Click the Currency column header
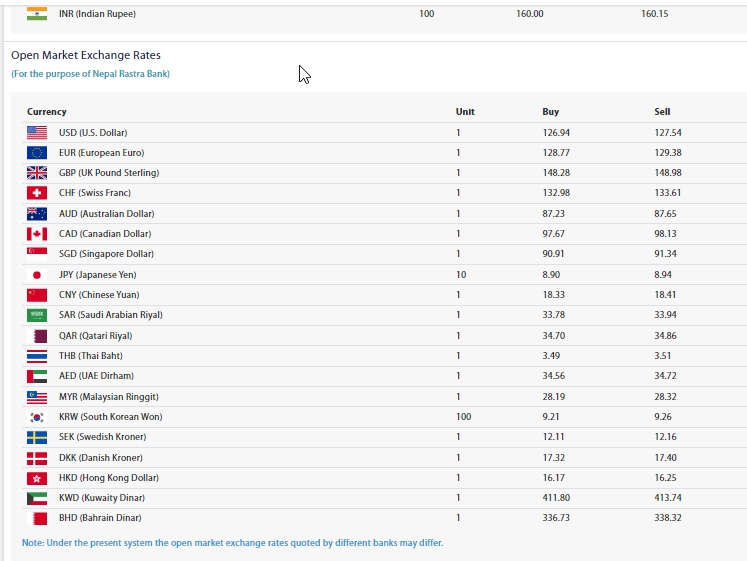 coord(47,112)
